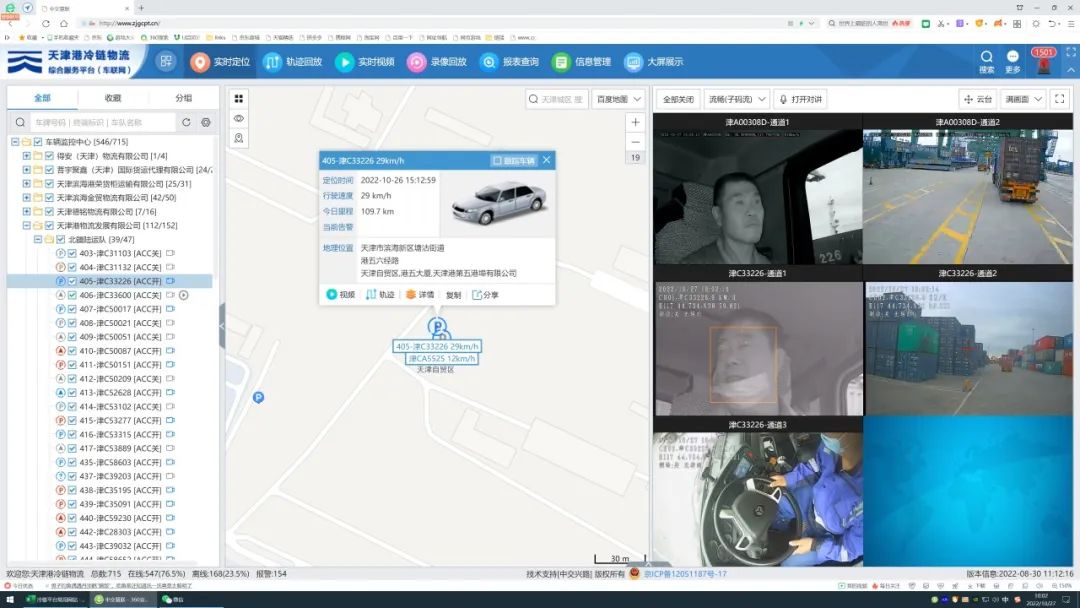Viewport: 1080px width, 608px height.
Task: Toggle checkbox for 车辆监控中心 root node
Action: pos(38,142)
